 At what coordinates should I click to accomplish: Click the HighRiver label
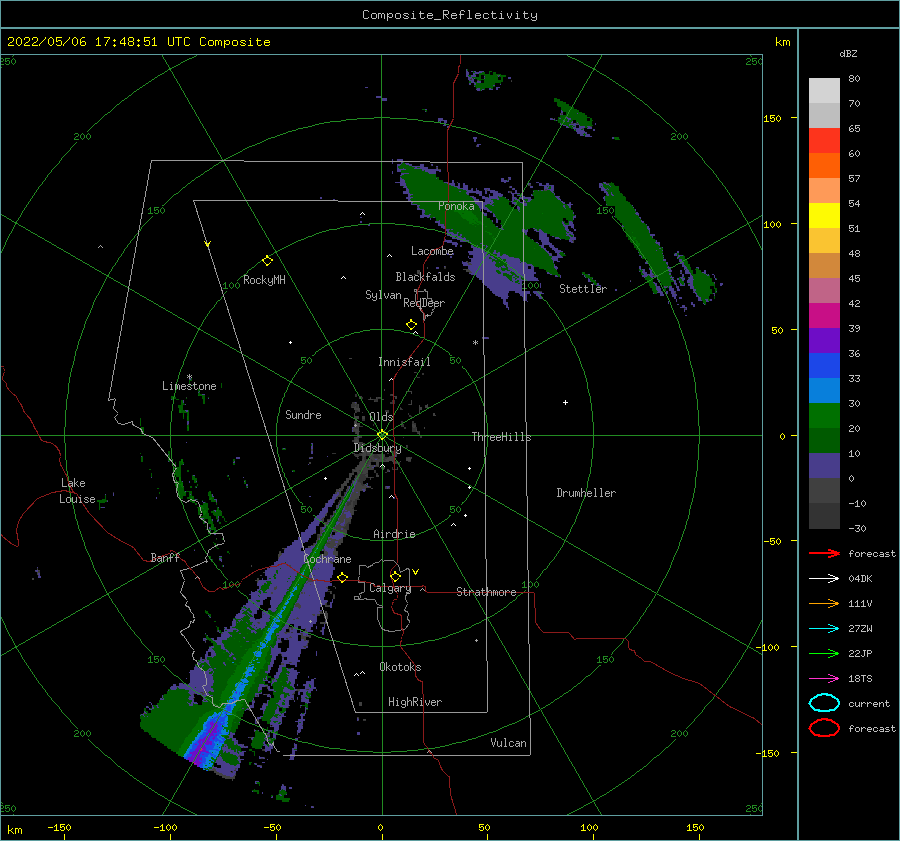coord(415,702)
